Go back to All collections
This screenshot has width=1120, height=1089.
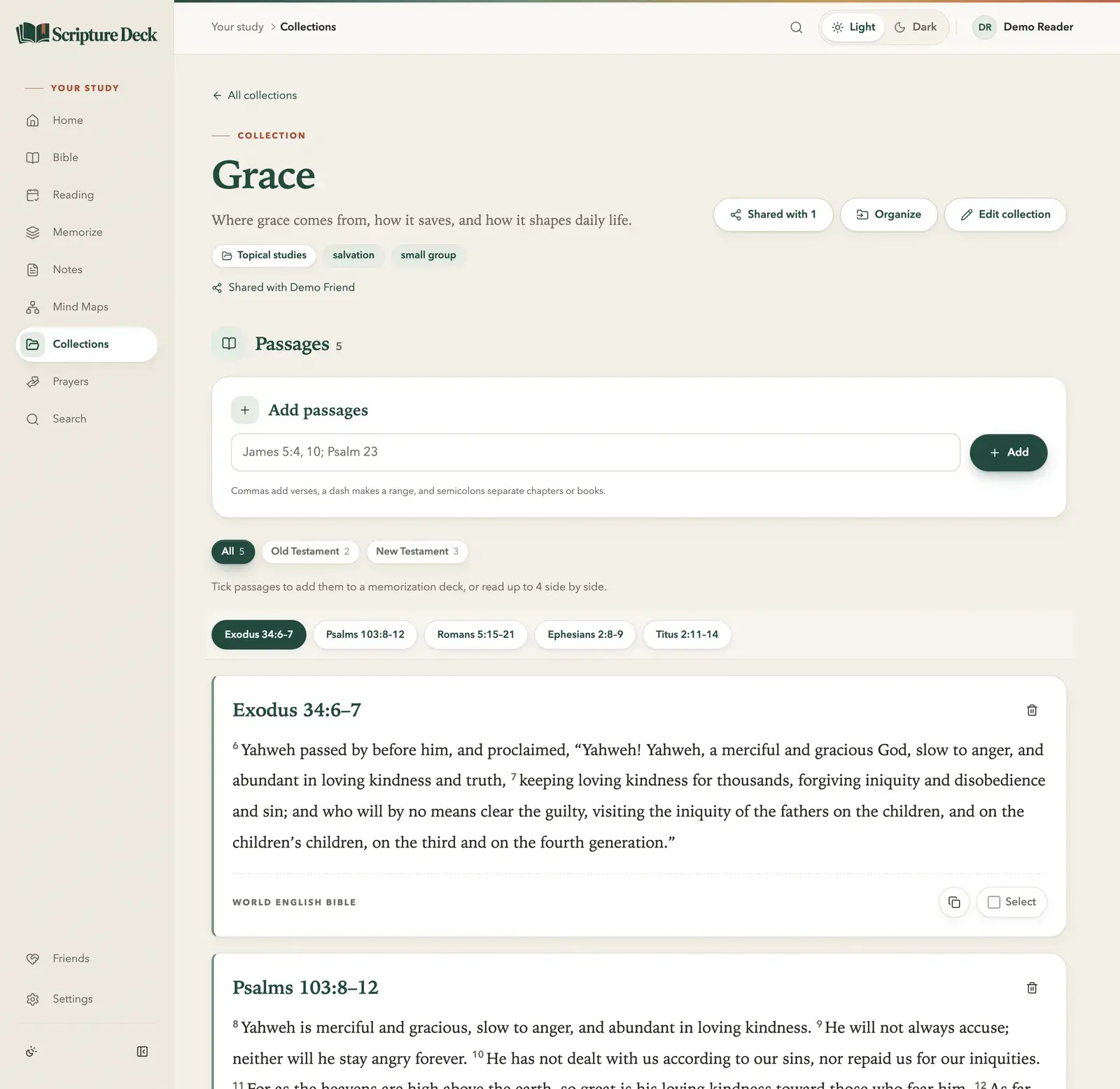tap(255, 95)
